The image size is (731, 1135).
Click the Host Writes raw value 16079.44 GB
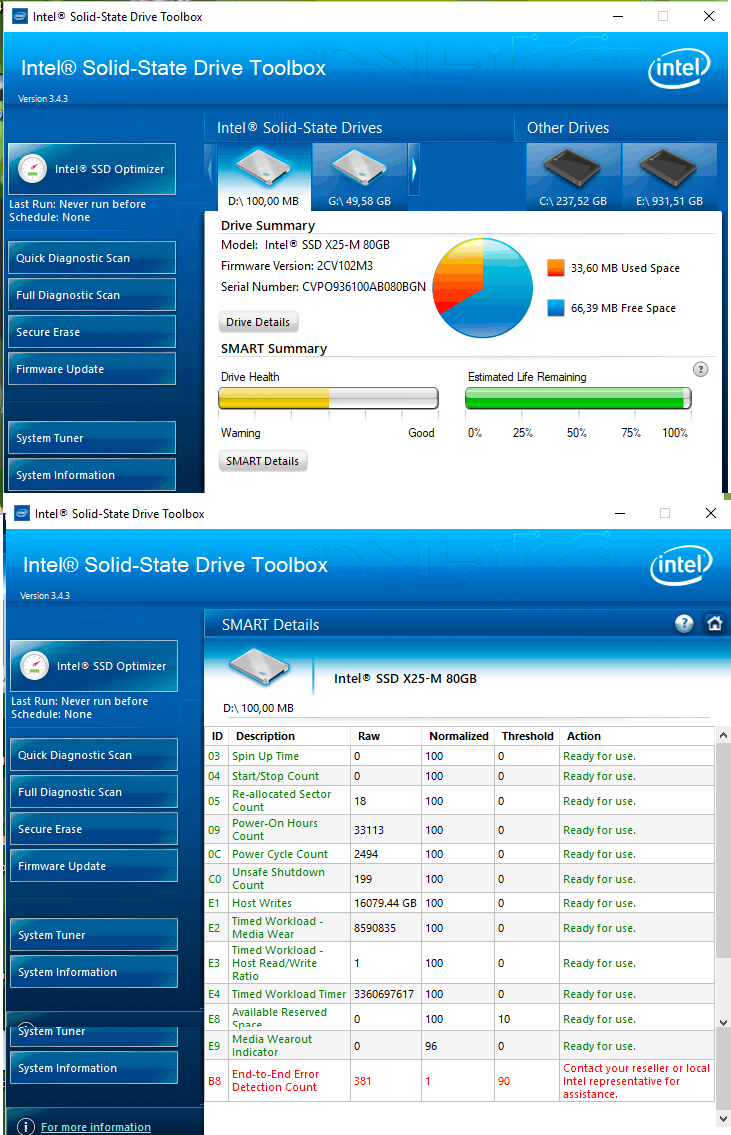385,903
